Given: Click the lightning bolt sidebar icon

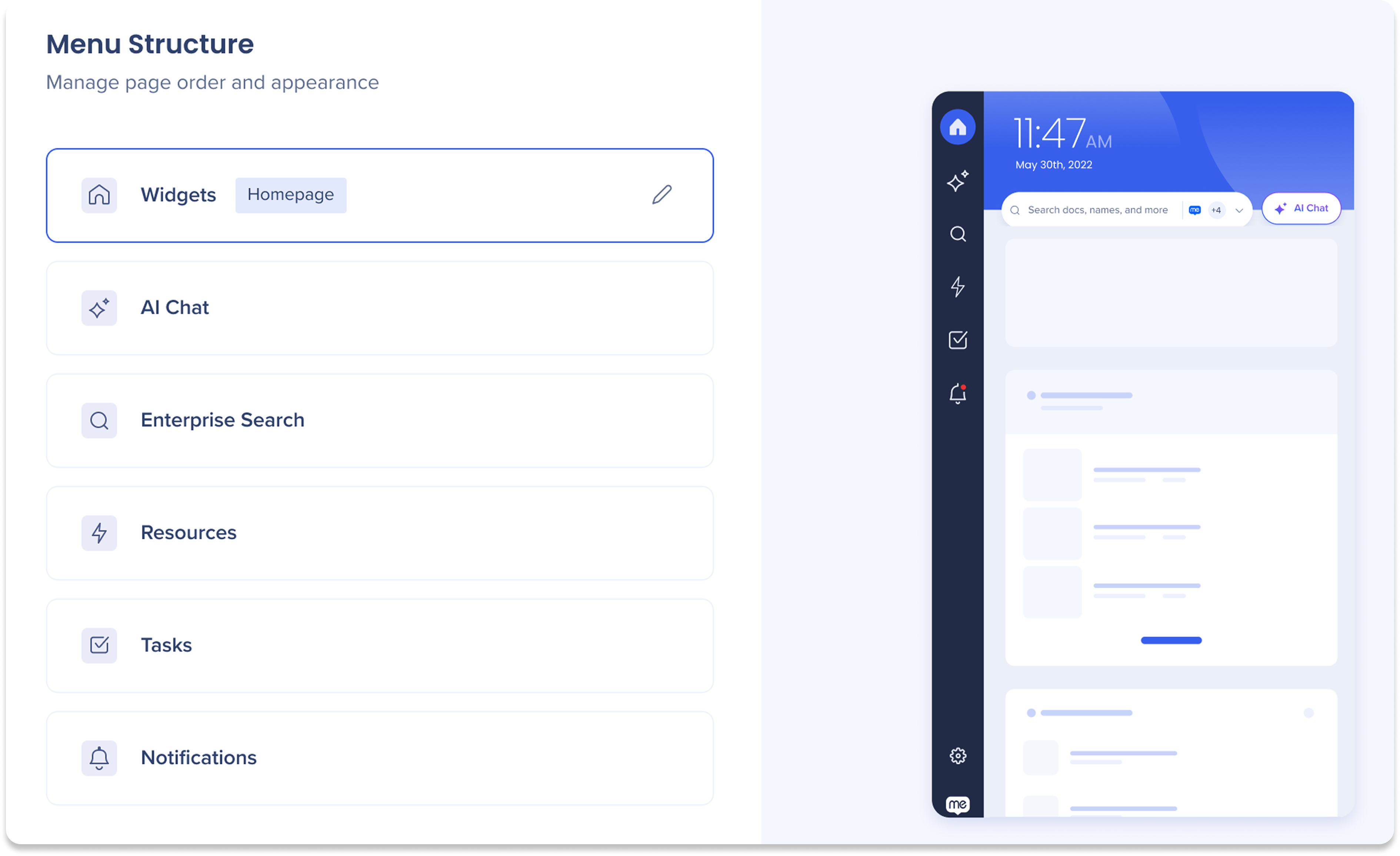Looking at the screenshot, I should [957, 286].
